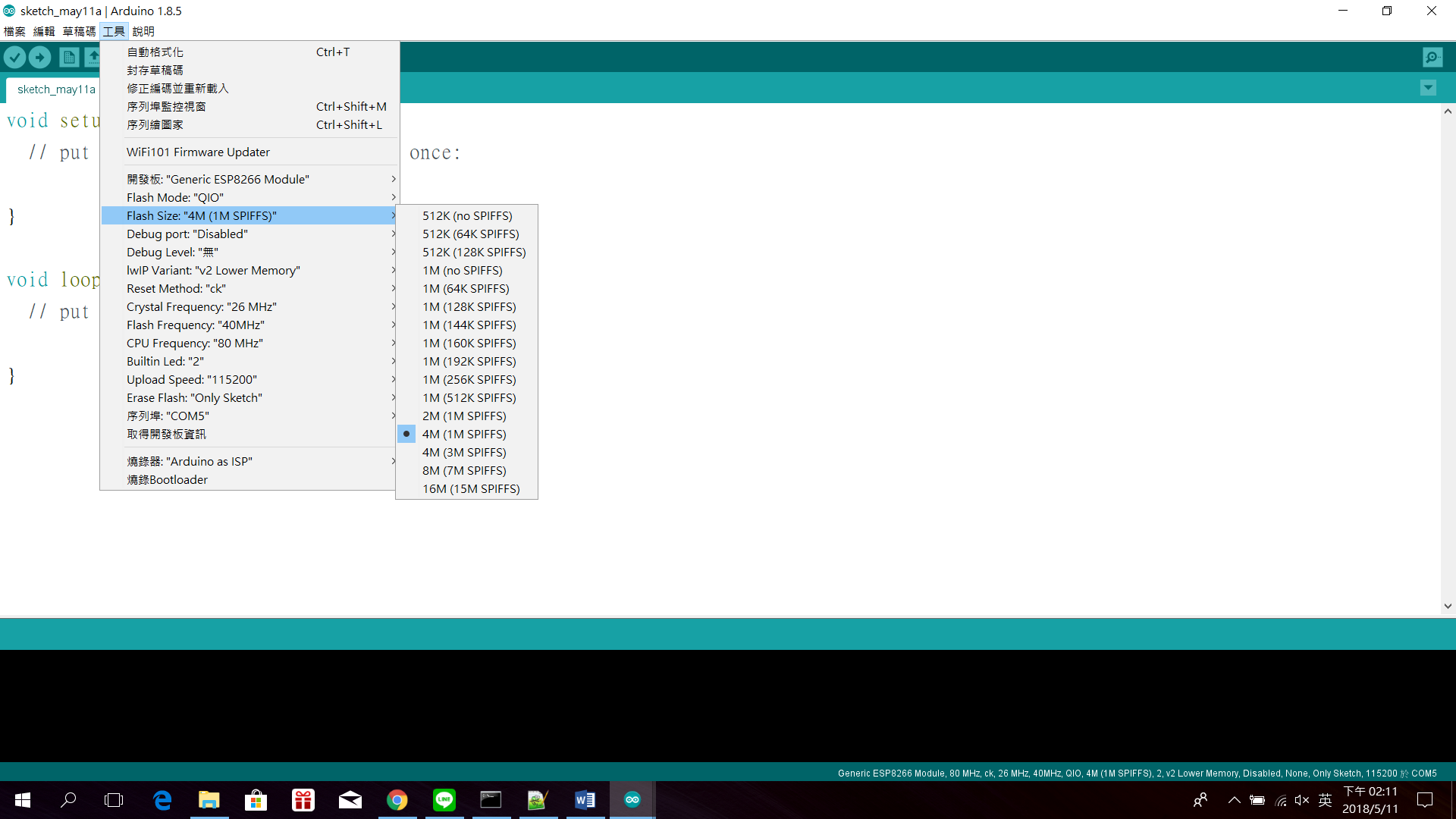Click the Upload arrow icon
This screenshot has height=819, width=1456.
pyautogui.click(x=39, y=57)
